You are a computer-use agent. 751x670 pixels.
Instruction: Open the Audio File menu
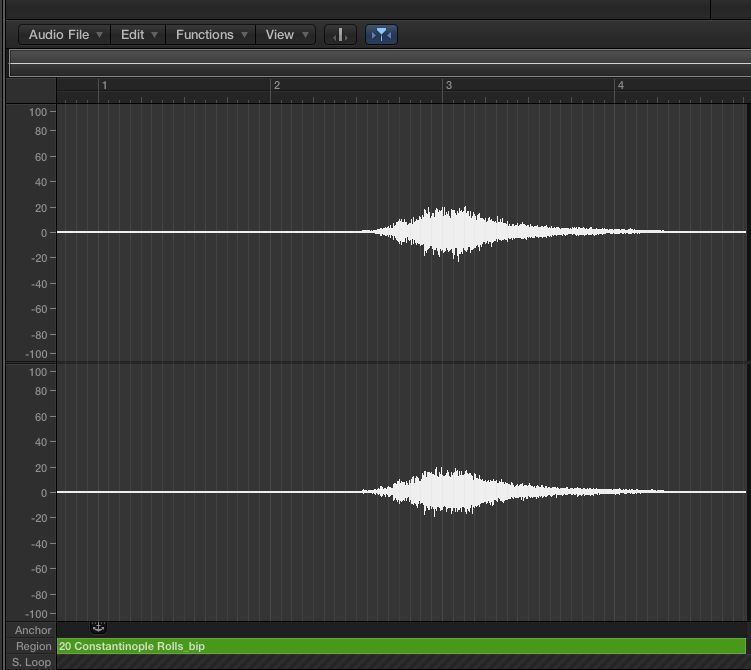[65, 34]
